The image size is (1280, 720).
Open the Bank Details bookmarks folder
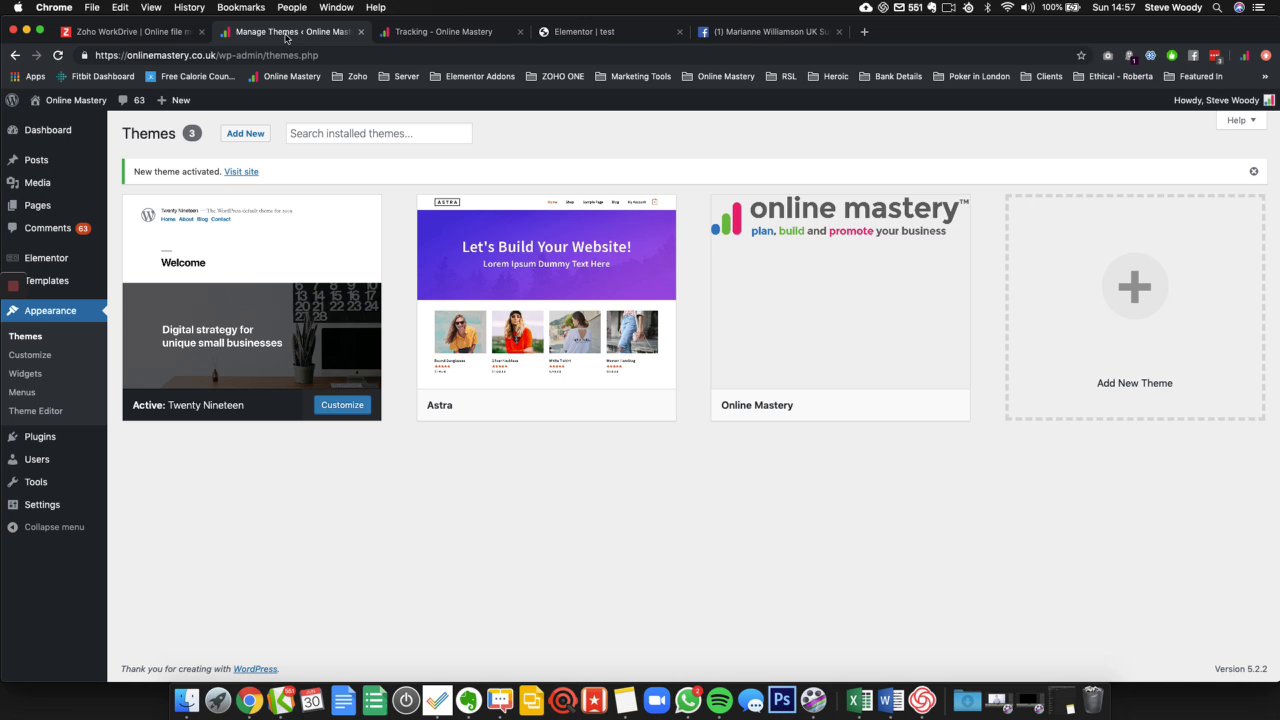pyautogui.click(x=890, y=76)
